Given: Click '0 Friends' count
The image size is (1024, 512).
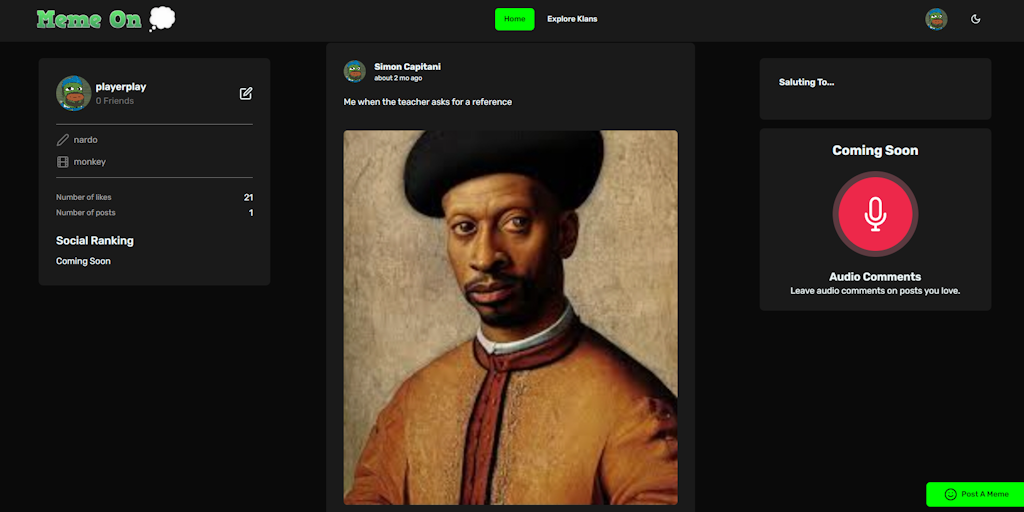Looking at the screenshot, I should 115,101.
